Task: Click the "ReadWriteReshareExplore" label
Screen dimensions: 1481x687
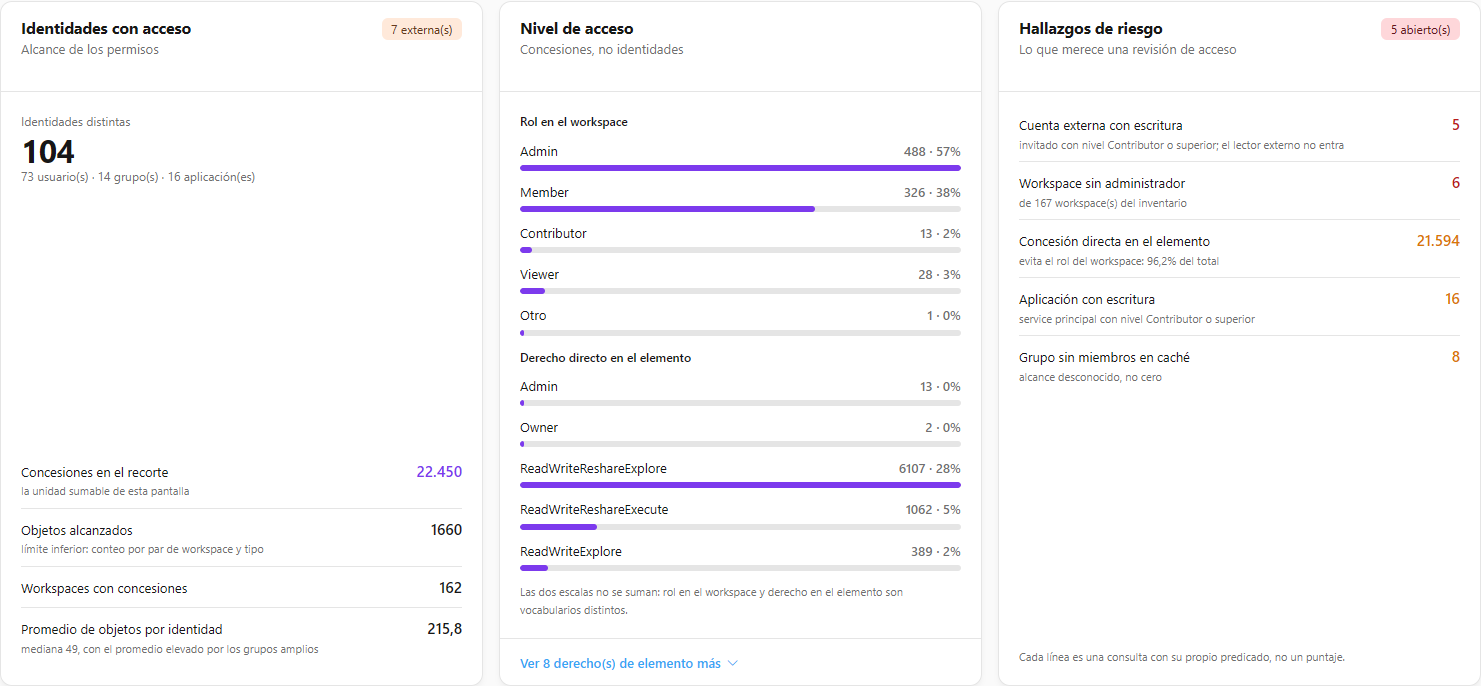Action: tap(593, 468)
